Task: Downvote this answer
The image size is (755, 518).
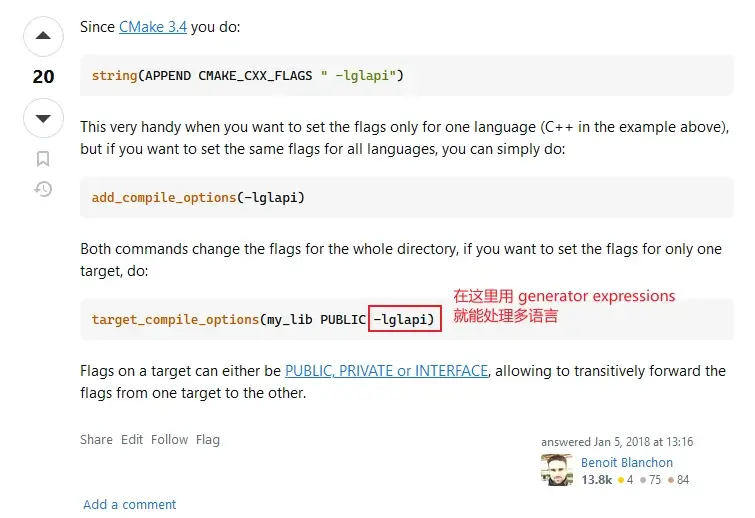Action: [42, 119]
